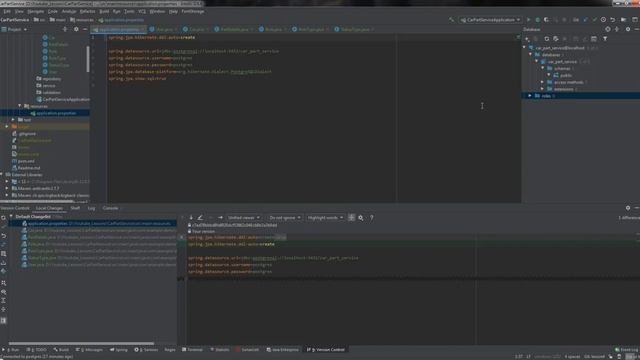Collapse the schemas node in Database tree

click(x=542, y=69)
